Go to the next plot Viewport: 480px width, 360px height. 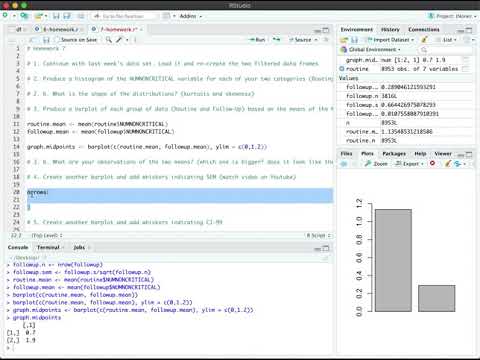(x=354, y=164)
